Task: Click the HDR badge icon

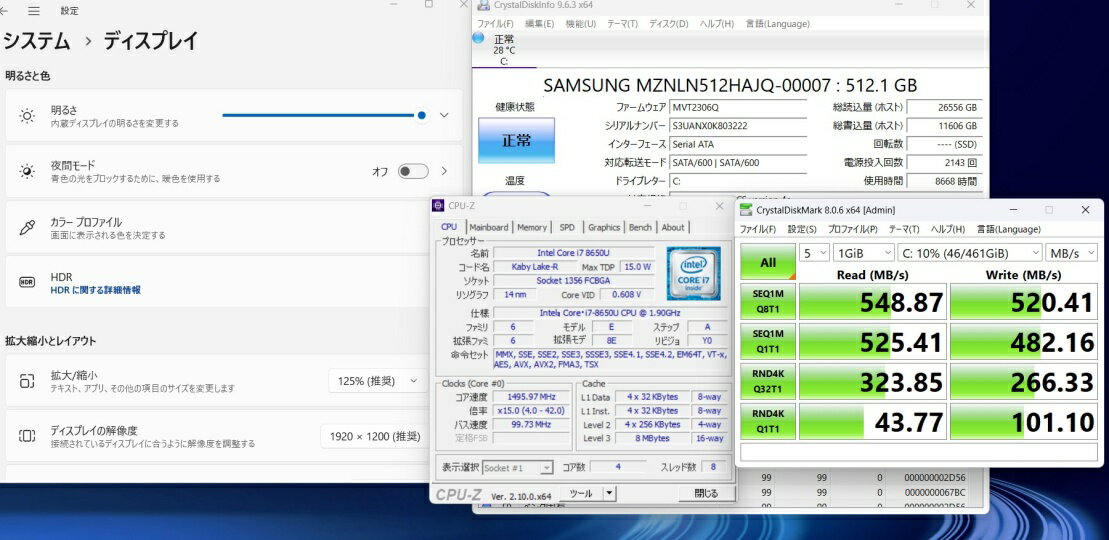Action: coord(27,283)
